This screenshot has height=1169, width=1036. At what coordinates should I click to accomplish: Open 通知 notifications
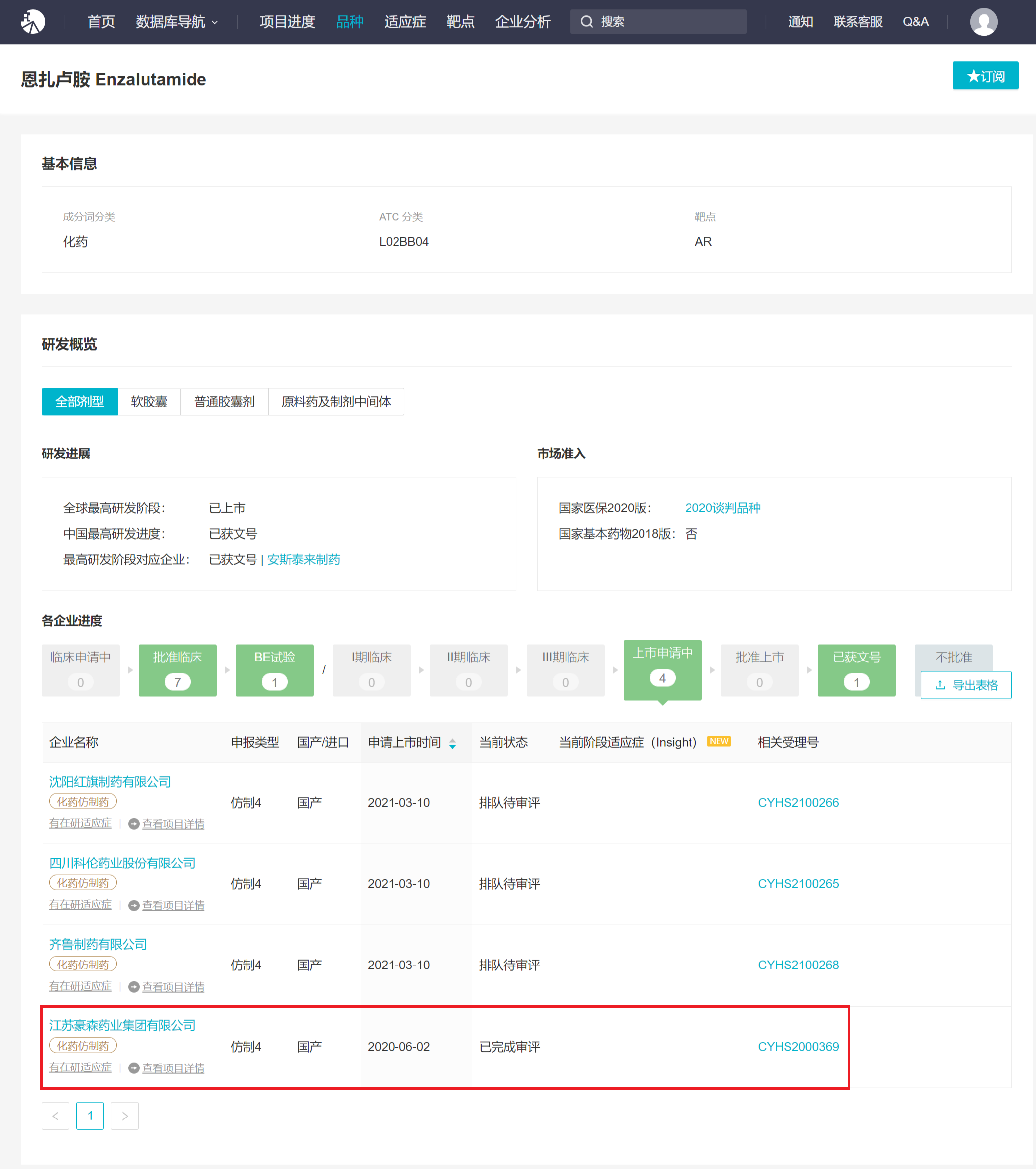click(x=800, y=22)
